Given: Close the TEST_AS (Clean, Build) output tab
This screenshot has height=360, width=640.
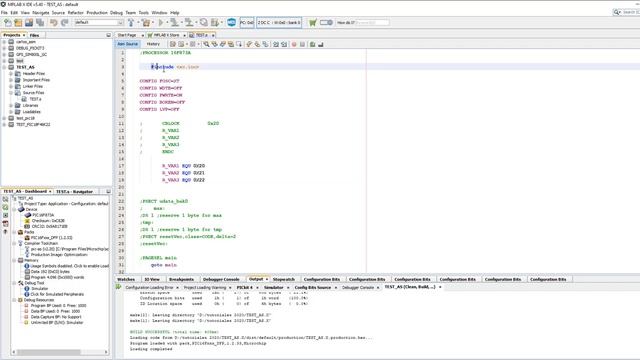Looking at the screenshot, I should [440, 287].
